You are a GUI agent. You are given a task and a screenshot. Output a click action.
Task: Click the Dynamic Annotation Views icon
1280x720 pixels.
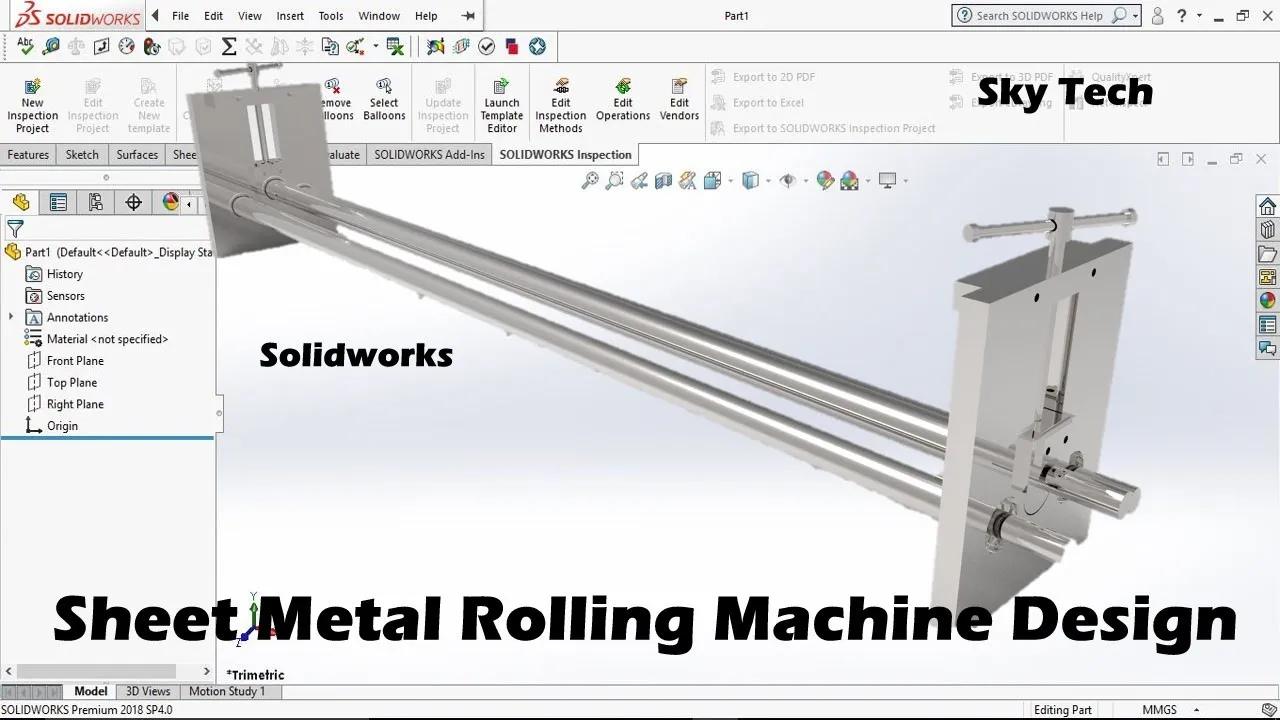687,180
